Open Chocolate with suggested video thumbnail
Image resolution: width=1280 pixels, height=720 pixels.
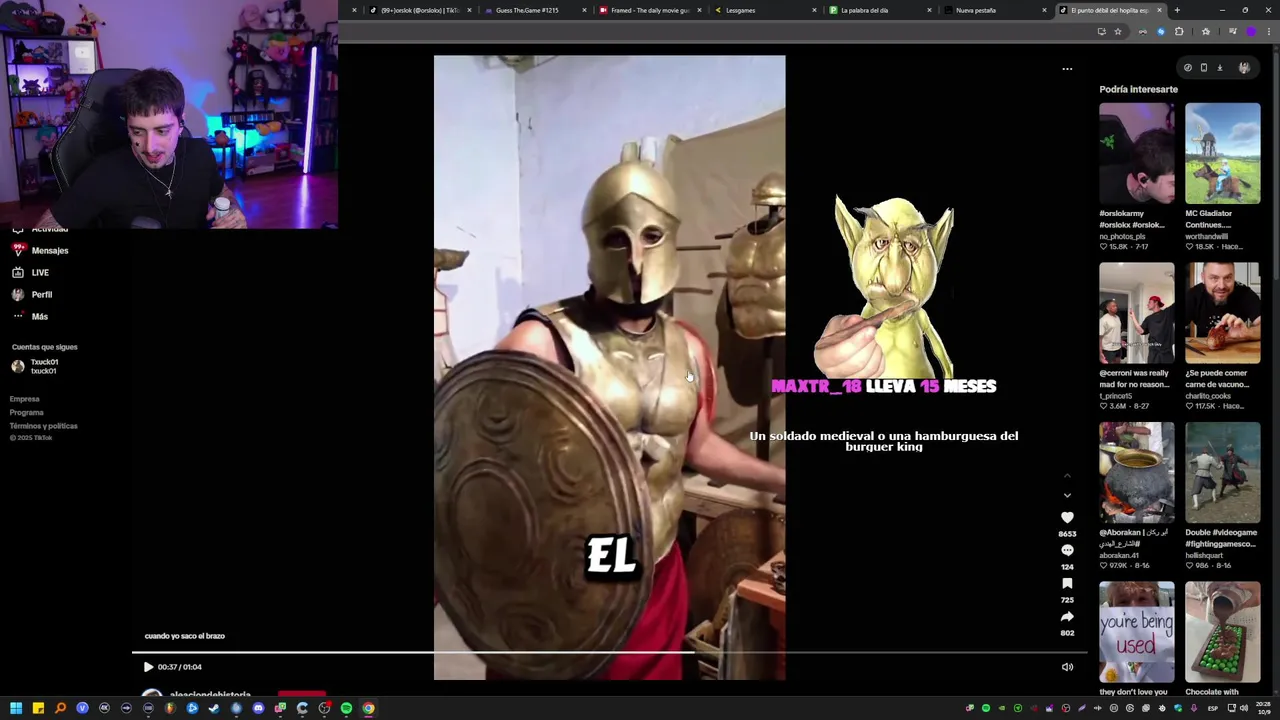point(1223,632)
